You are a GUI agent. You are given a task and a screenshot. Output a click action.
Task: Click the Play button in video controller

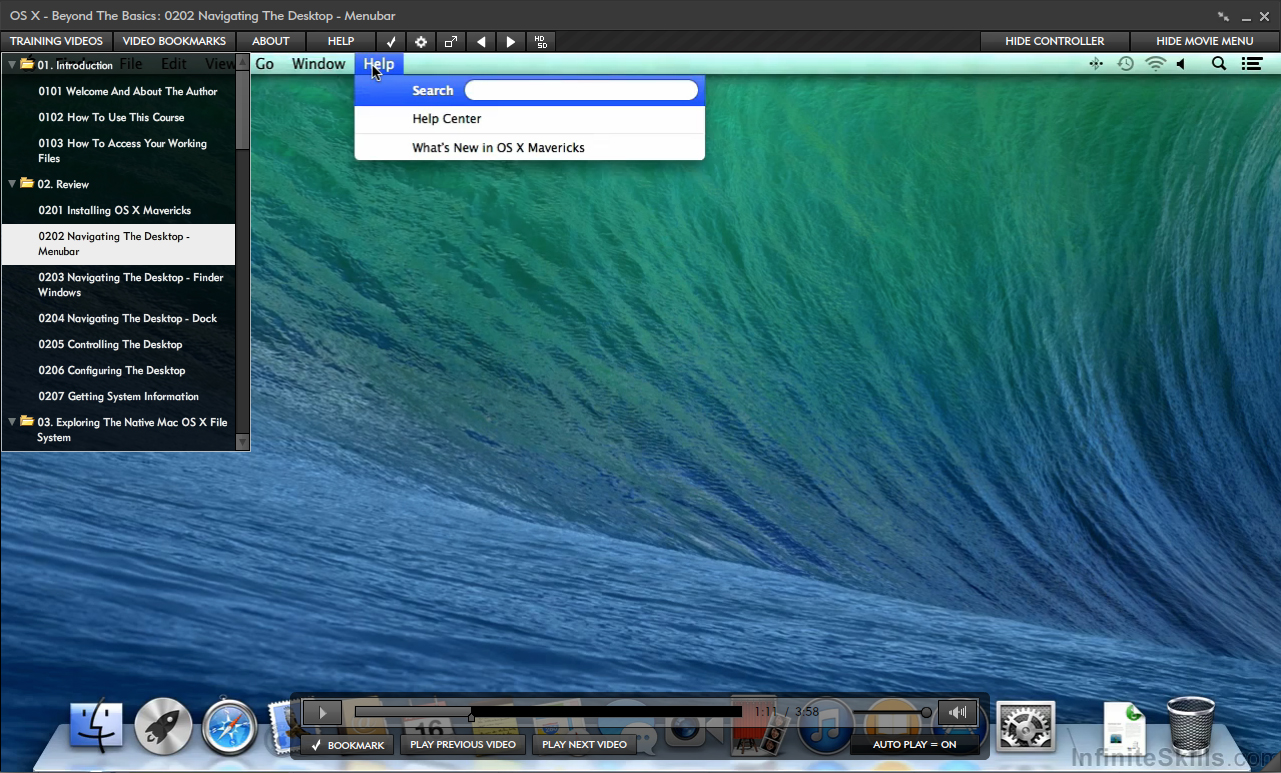322,713
